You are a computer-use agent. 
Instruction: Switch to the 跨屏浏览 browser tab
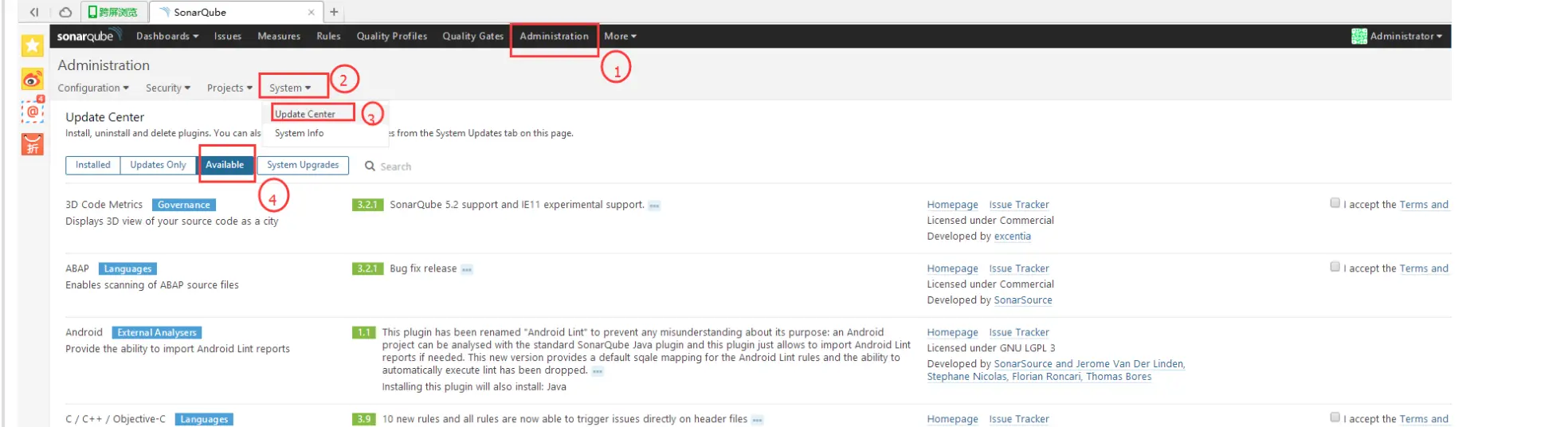(x=113, y=12)
